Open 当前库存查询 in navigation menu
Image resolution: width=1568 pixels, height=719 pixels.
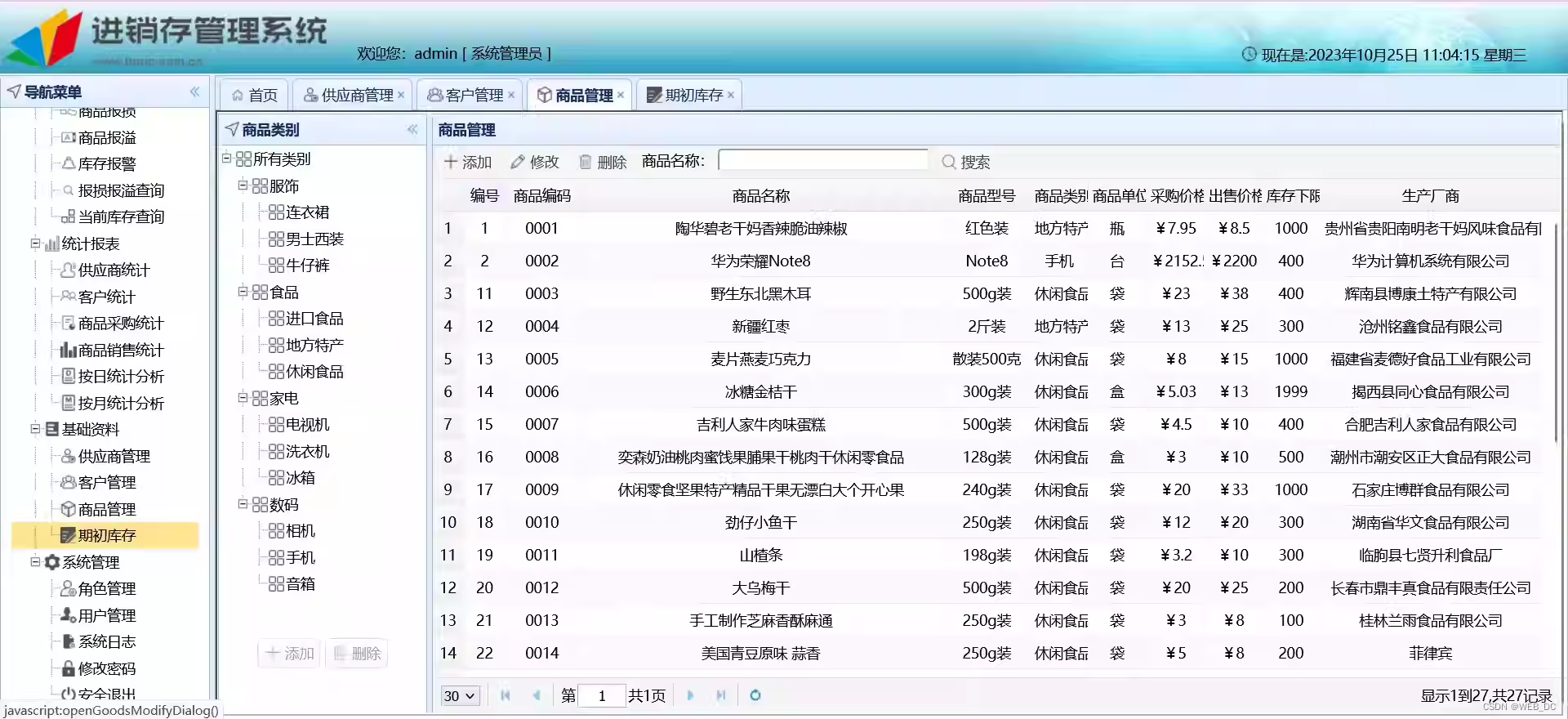click(121, 217)
